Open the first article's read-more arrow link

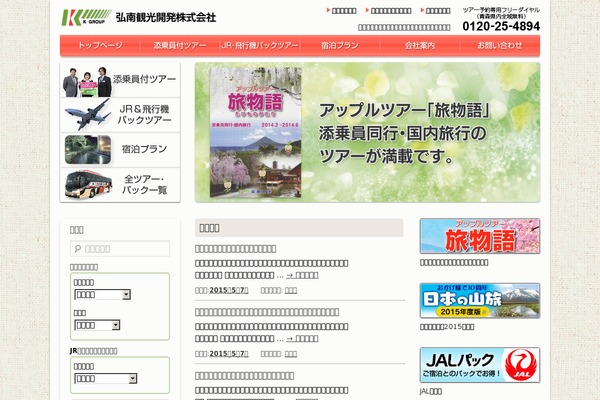pyautogui.click(x=302, y=275)
